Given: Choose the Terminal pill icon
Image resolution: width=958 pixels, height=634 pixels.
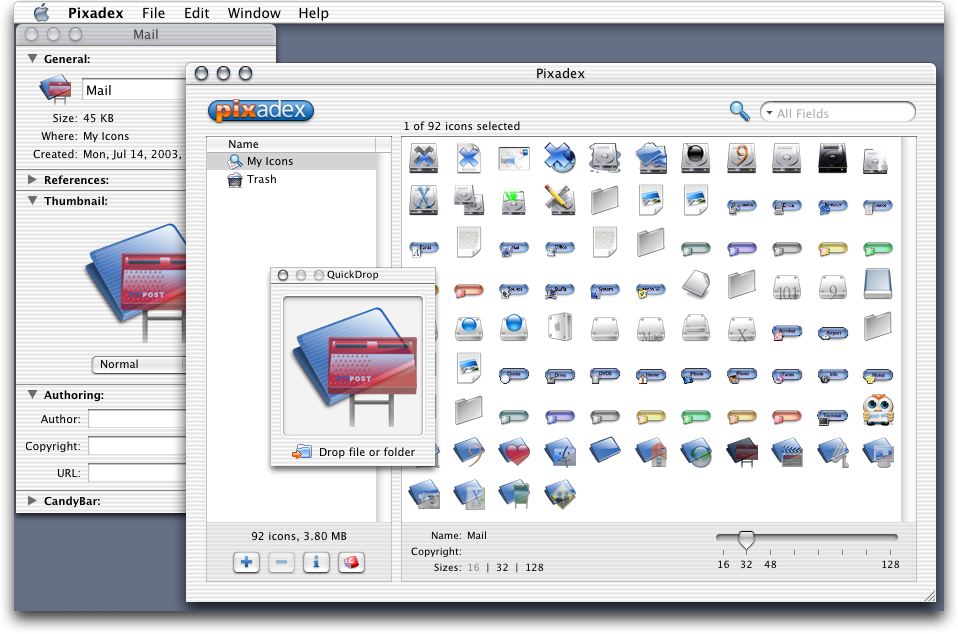Looking at the screenshot, I should pyautogui.click(x=832, y=417).
